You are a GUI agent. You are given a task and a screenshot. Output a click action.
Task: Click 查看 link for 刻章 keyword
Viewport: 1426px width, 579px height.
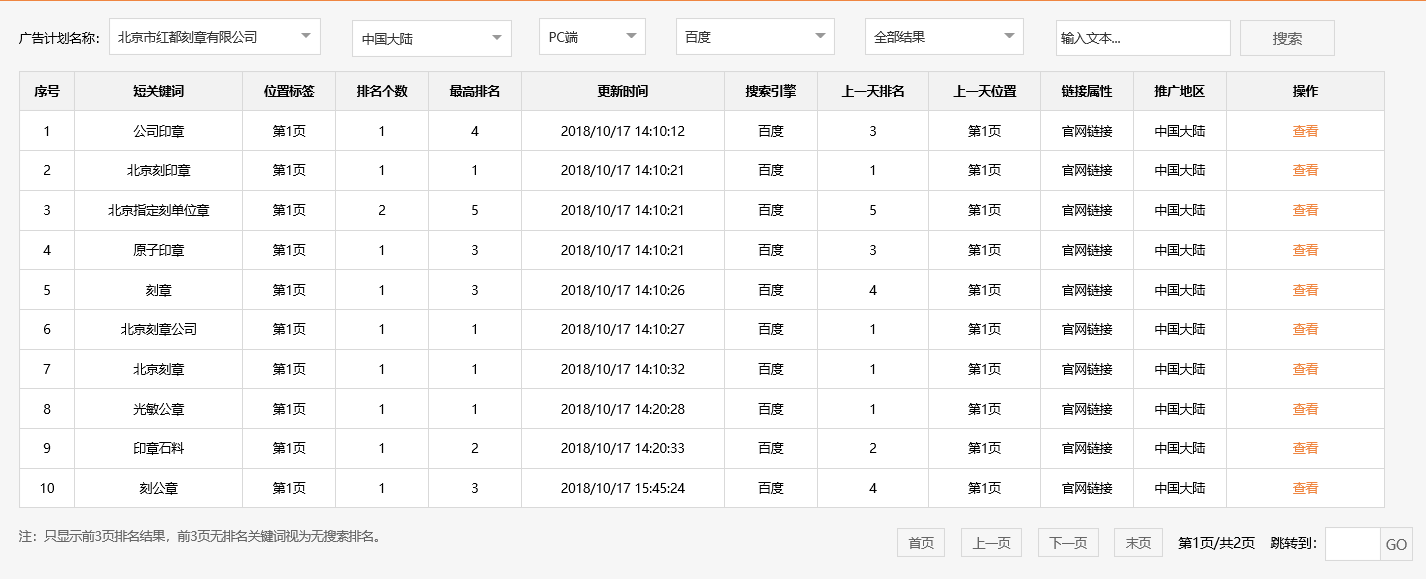(x=1305, y=289)
